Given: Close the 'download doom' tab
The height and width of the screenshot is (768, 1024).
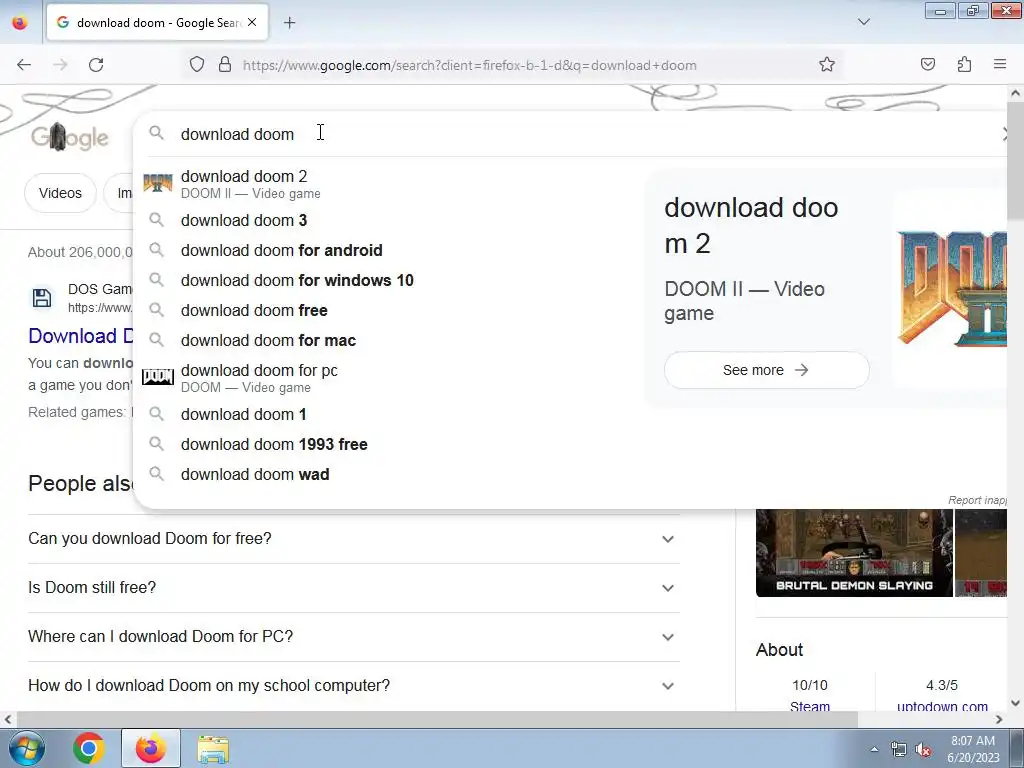Looking at the screenshot, I should point(252,22).
